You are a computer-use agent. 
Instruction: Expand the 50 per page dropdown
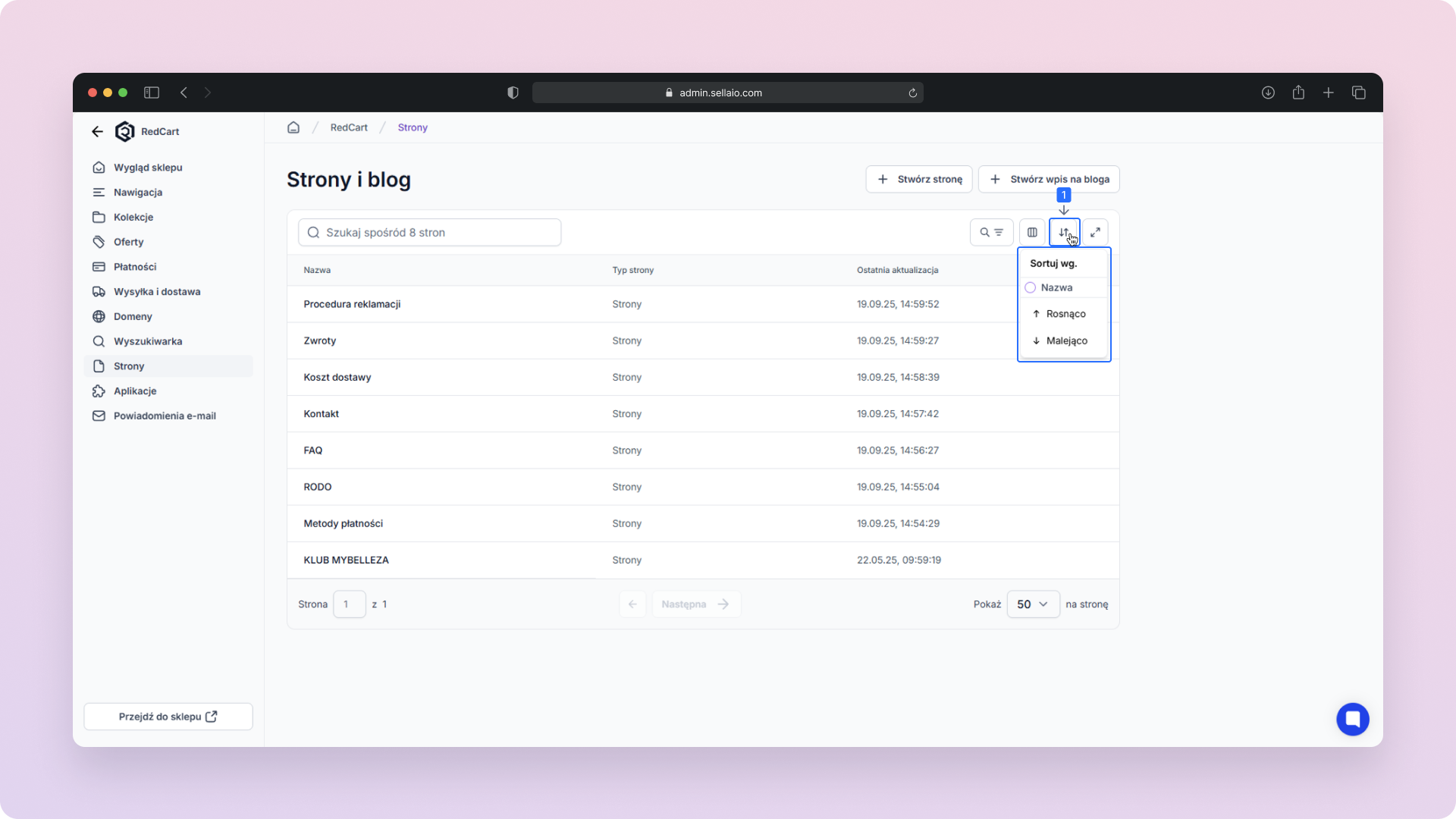tap(1033, 604)
